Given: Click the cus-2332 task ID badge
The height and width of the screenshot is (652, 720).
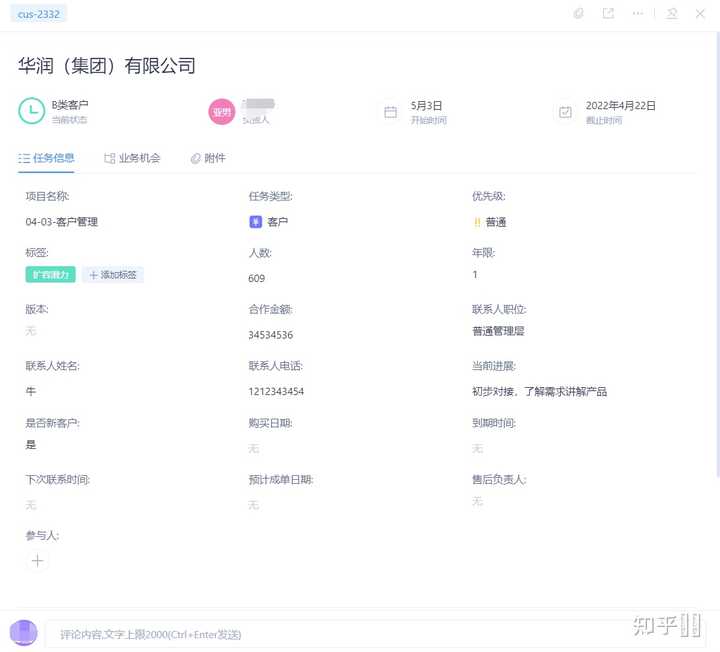Looking at the screenshot, I should (39, 14).
